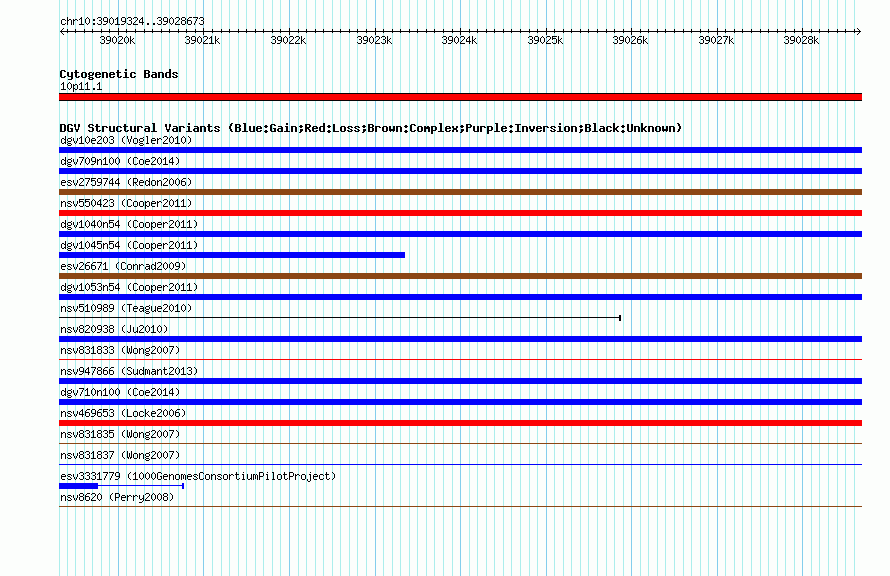890x576 pixels.
Task: Click the 39026k ruler tick label
Action: point(630,40)
